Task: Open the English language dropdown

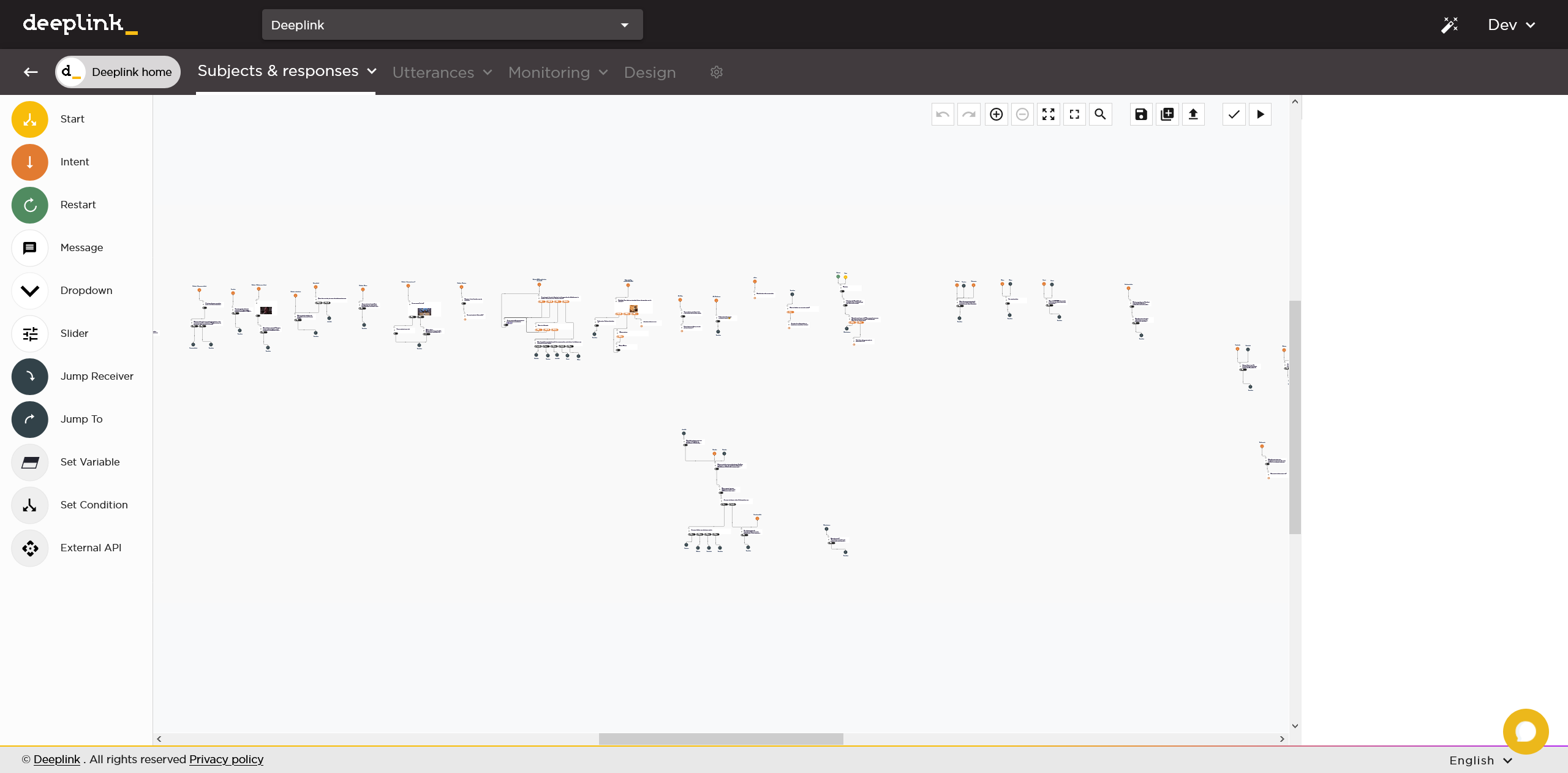Action: tap(1480, 760)
